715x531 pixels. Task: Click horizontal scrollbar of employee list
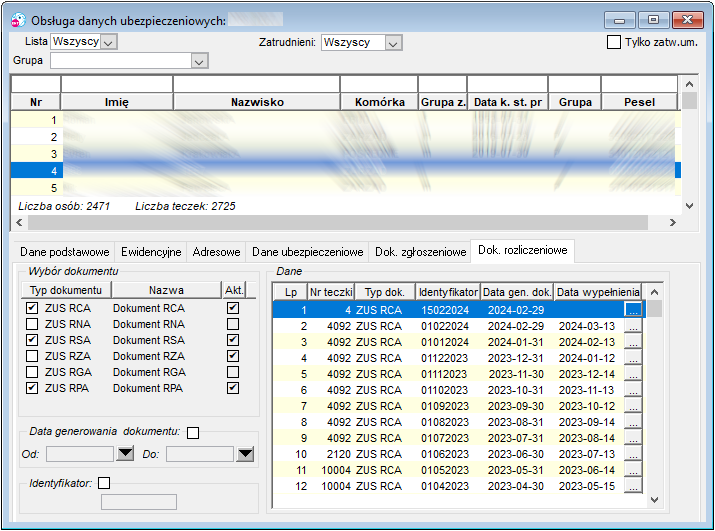338,223
